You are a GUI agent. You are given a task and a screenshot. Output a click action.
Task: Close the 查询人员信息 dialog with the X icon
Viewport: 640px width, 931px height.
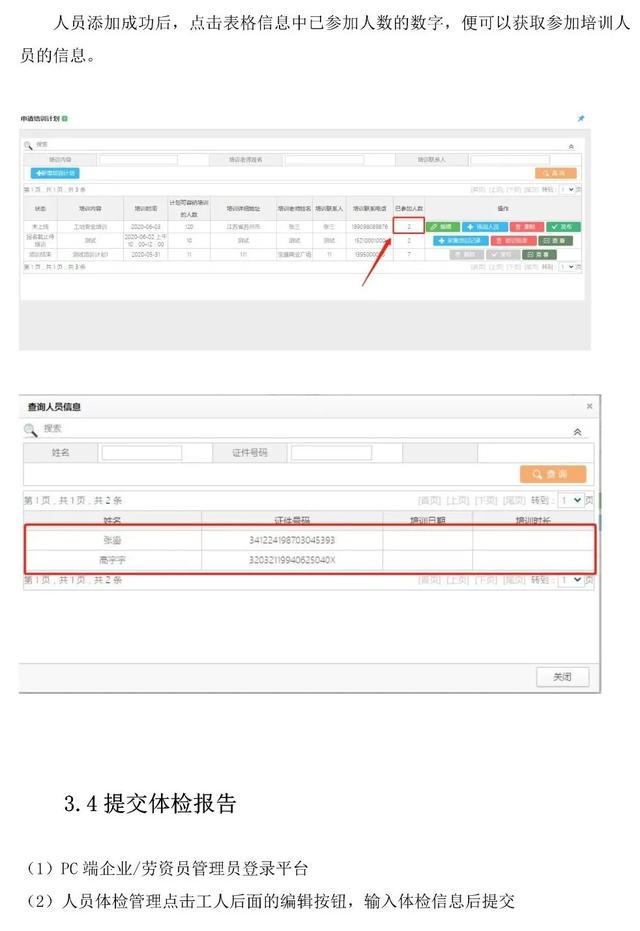coord(589,406)
